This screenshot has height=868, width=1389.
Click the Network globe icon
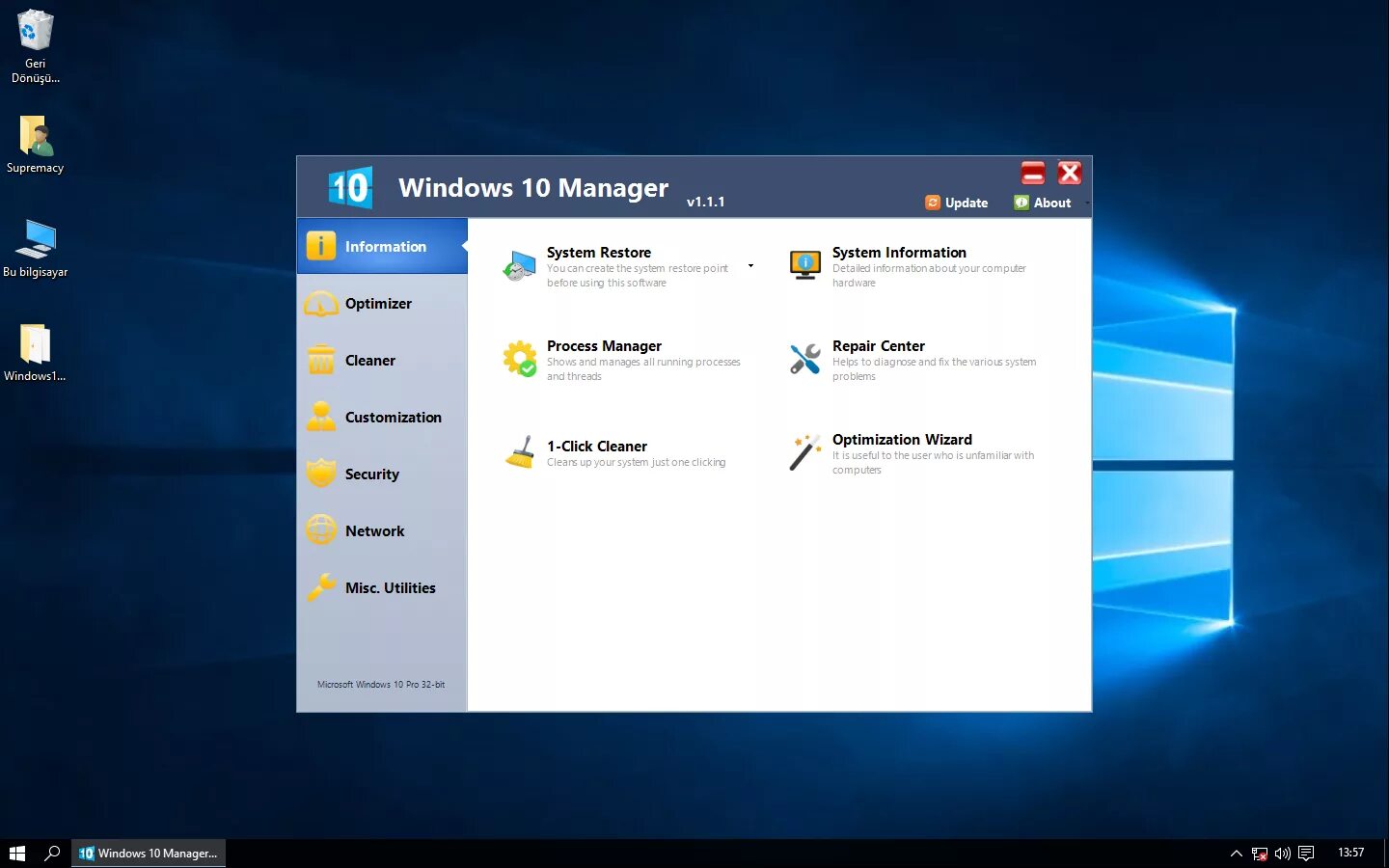(x=321, y=530)
